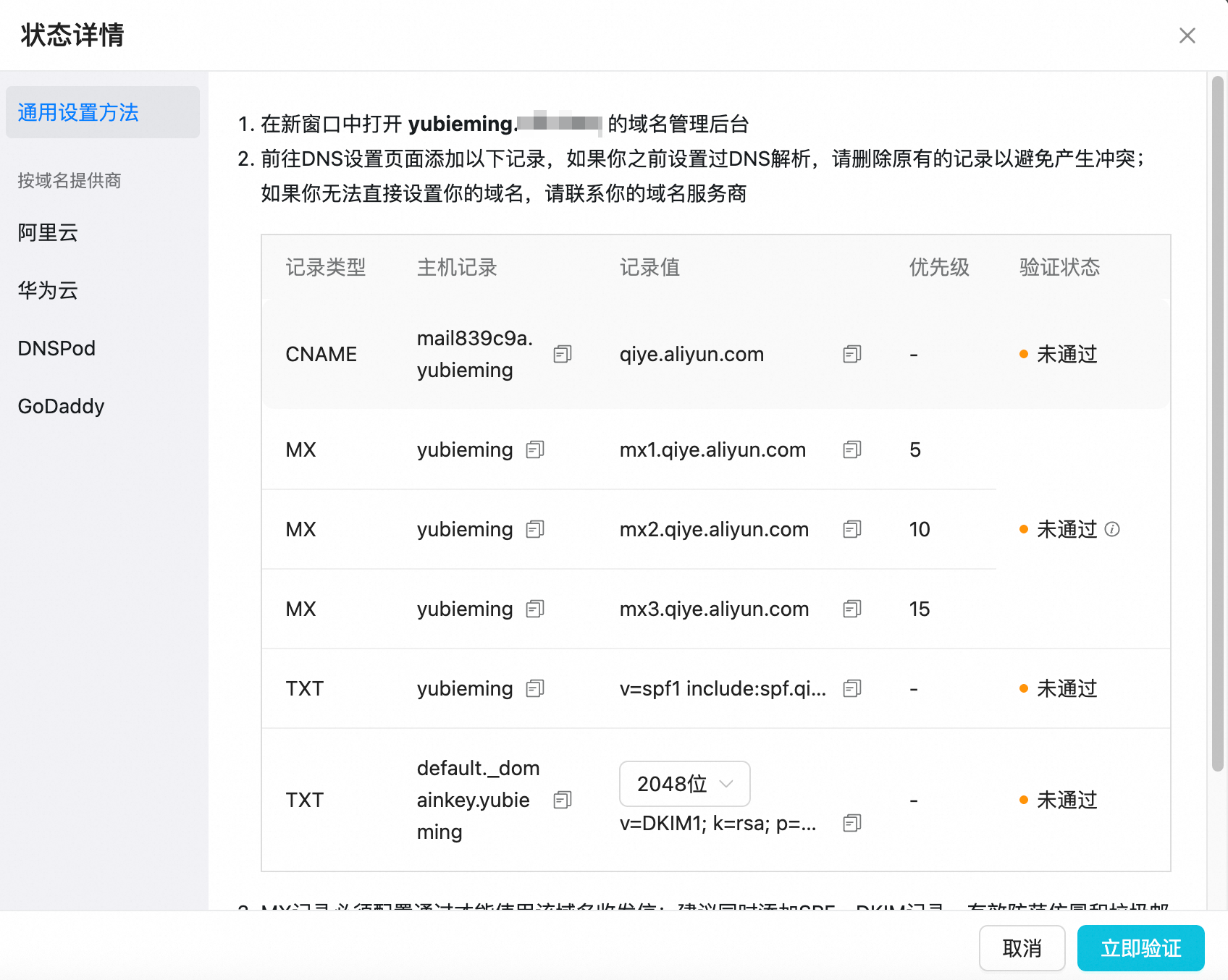Click v=spf1 include:spf.qi... text
Viewport: 1228px width, 980px height.
click(723, 688)
